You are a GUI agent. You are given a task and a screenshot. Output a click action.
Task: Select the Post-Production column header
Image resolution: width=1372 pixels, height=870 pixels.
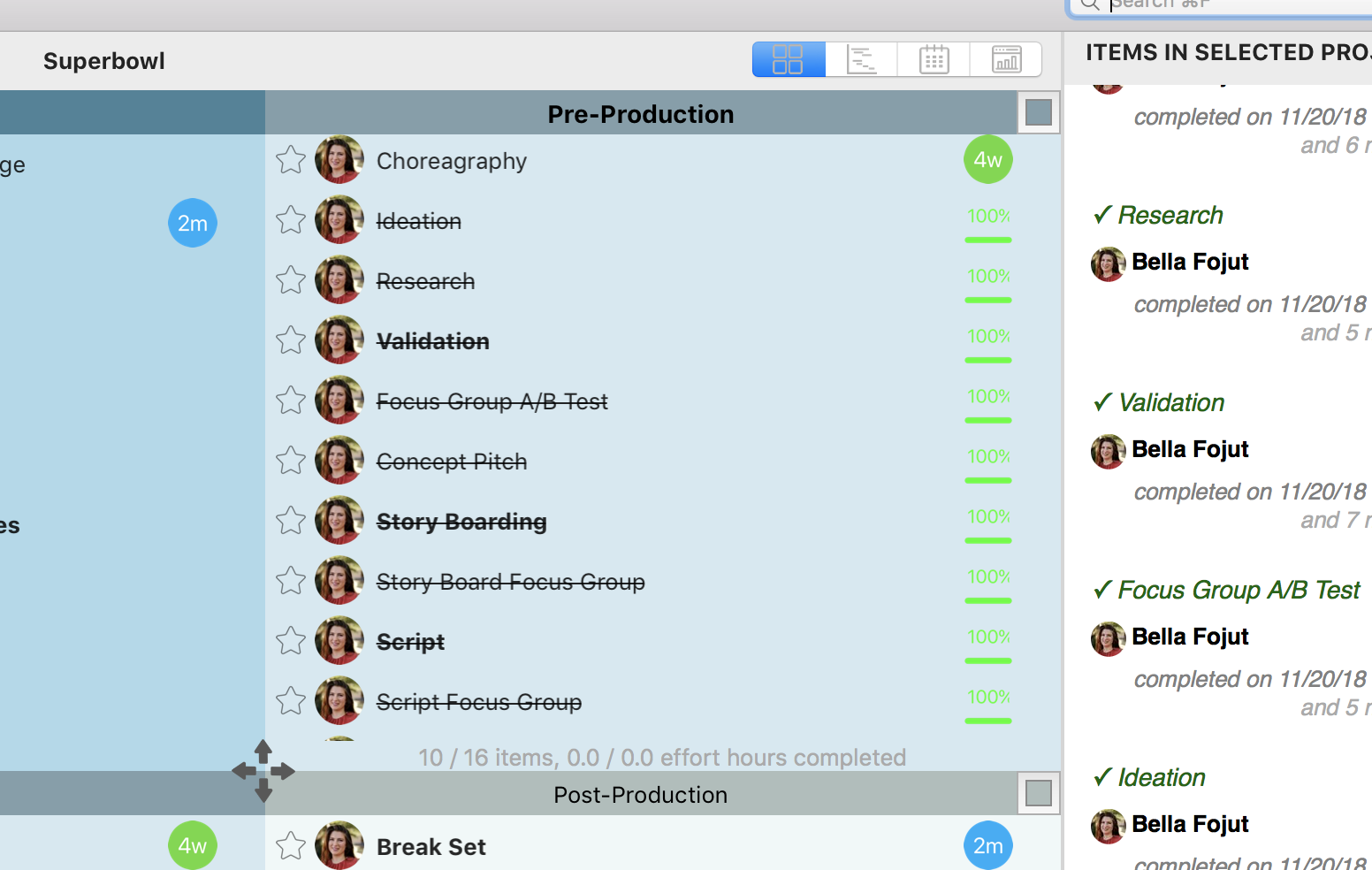click(x=640, y=795)
